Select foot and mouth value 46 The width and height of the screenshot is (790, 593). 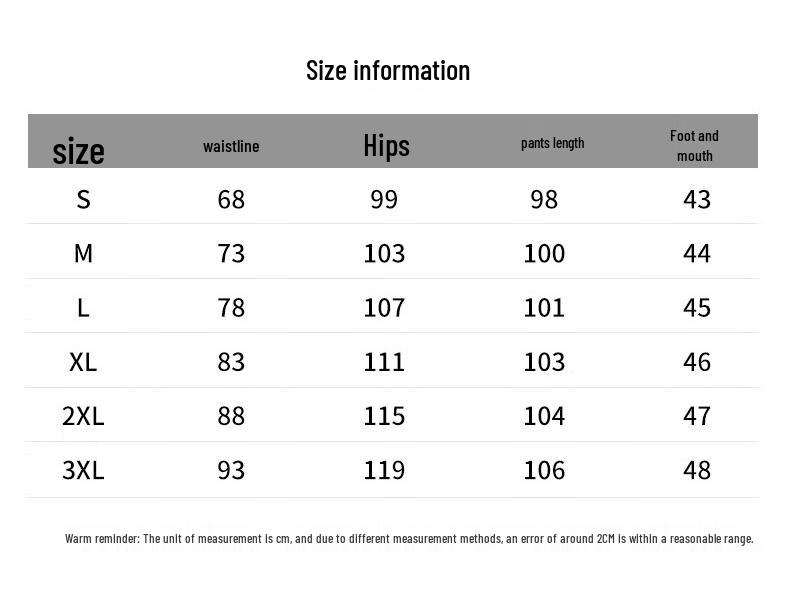point(697,361)
